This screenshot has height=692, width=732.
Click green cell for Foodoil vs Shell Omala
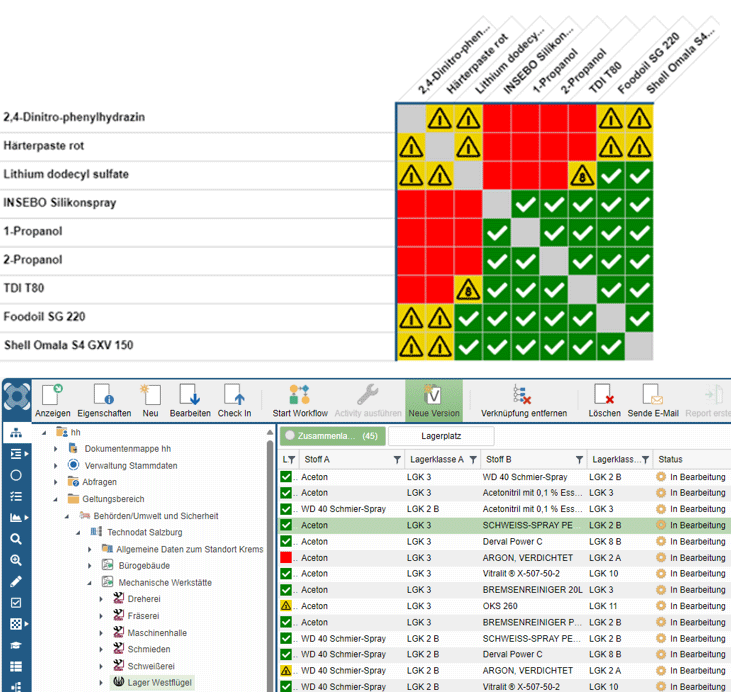639,318
